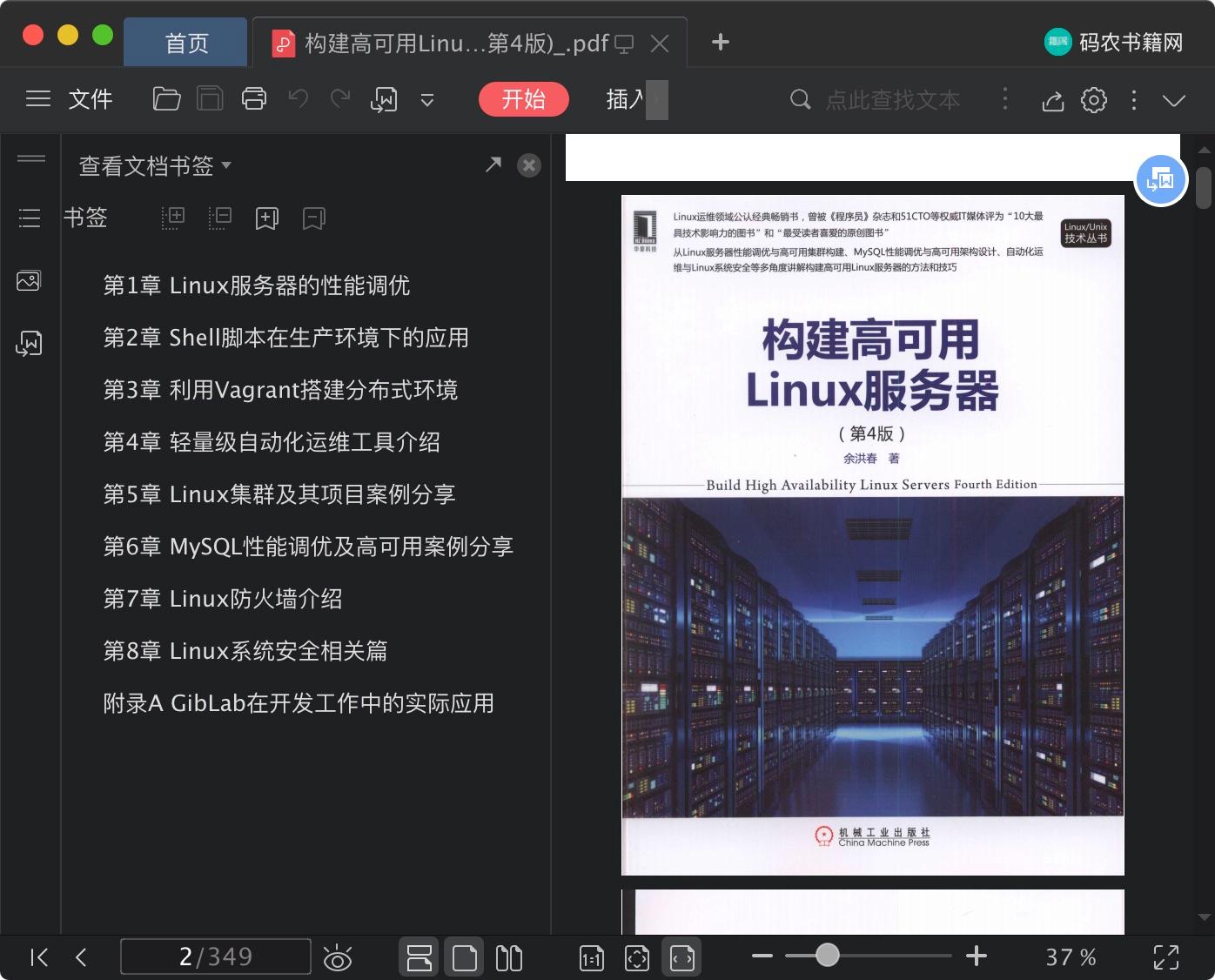This screenshot has height=980, width=1215.
Task: Open the three-dot more options menu
Action: click(x=1133, y=100)
